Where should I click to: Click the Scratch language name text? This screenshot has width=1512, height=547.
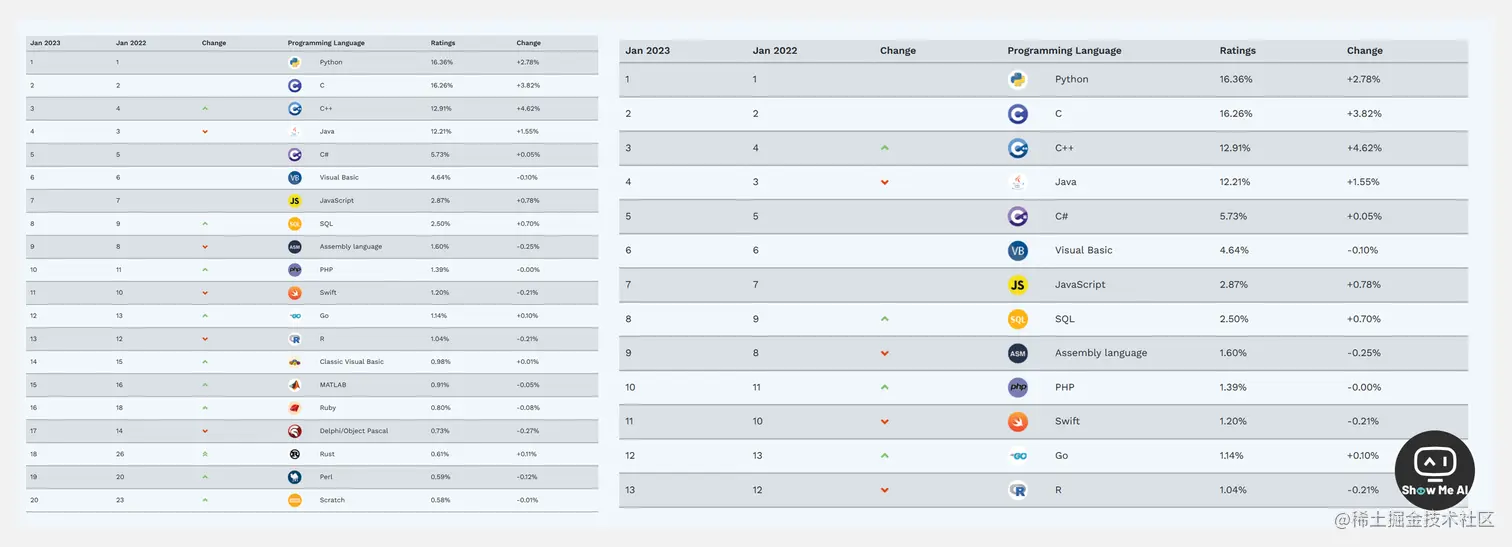[x=332, y=500]
